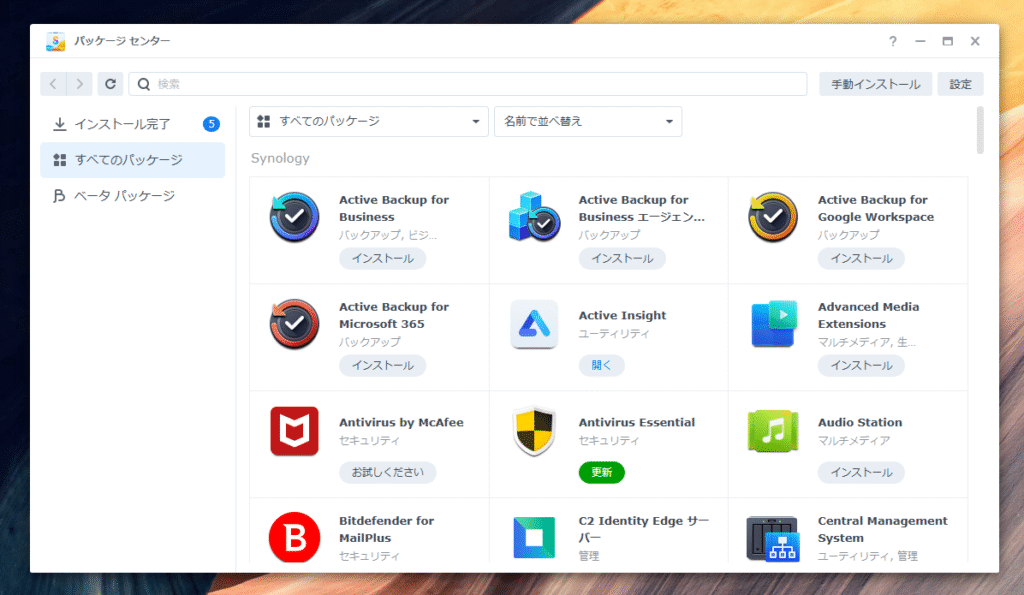Screen dimensions: 1024x595
Task: Open the Active Backup for Business title
Action: [x=394, y=208]
